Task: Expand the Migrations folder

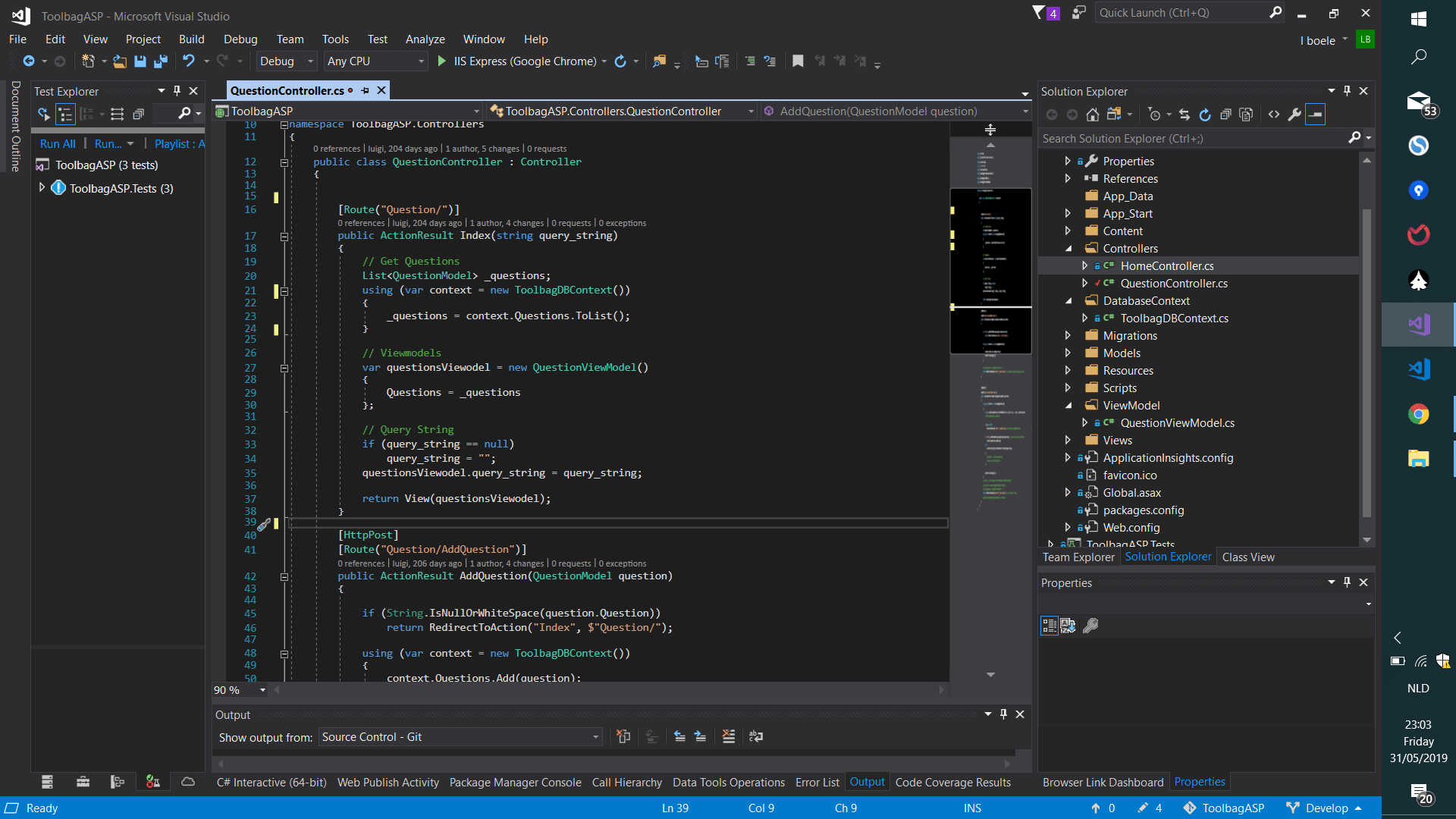Action: point(1068,335)
